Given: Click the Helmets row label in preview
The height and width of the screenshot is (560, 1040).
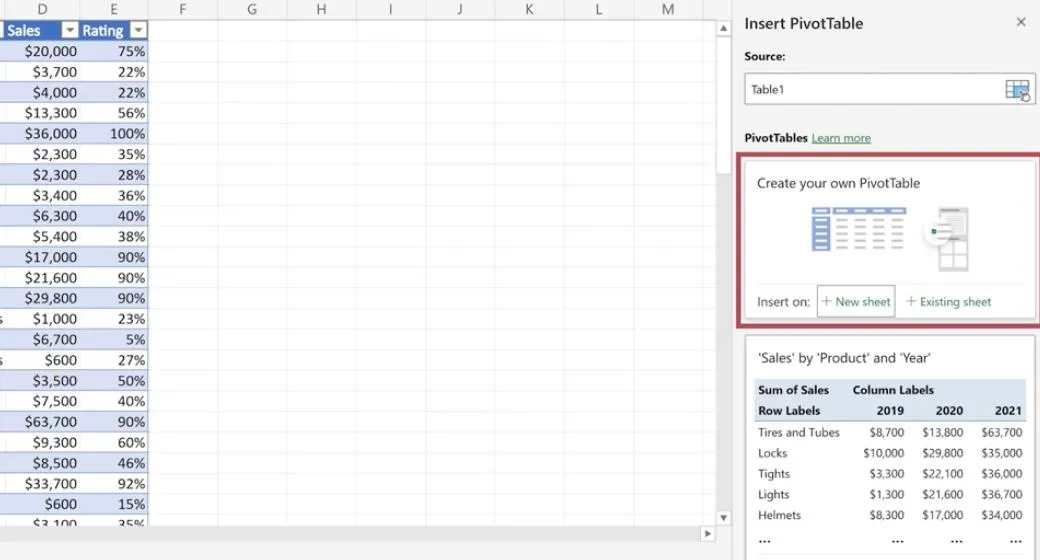Looking at the screenshot, I should (x=779, y=515).
